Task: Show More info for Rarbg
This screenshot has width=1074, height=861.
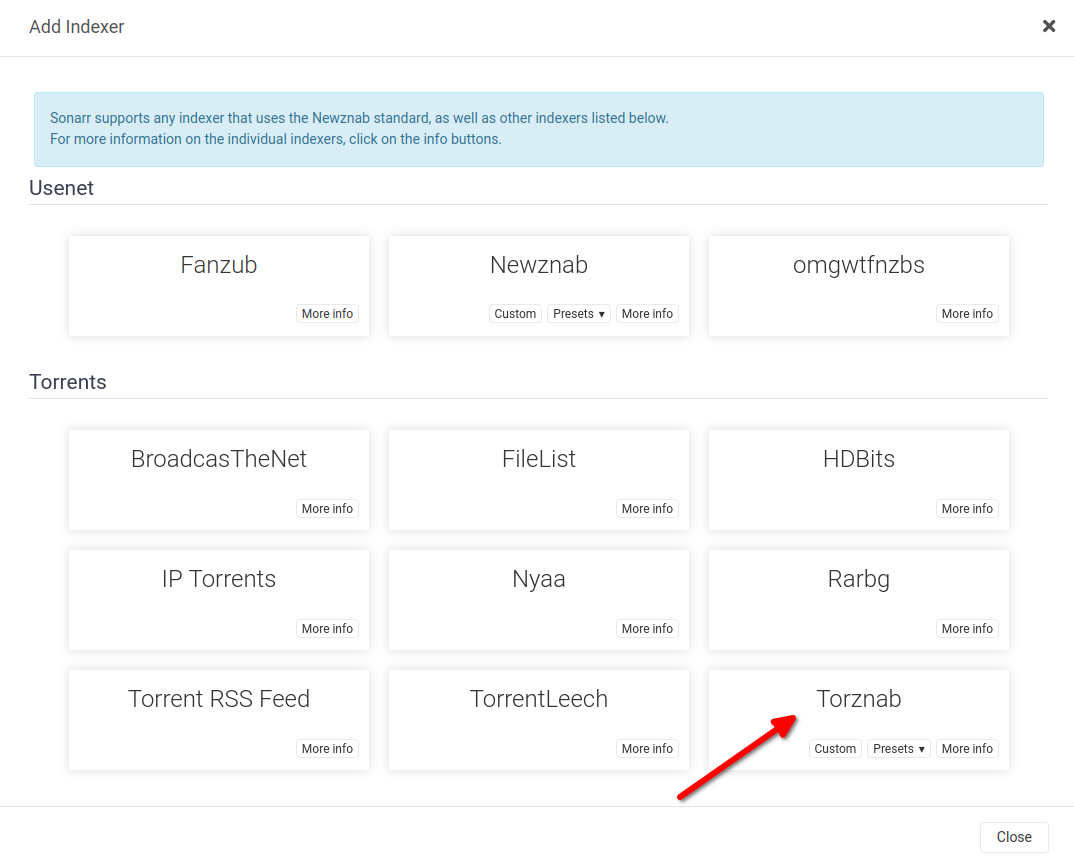Action: [967, 628]
